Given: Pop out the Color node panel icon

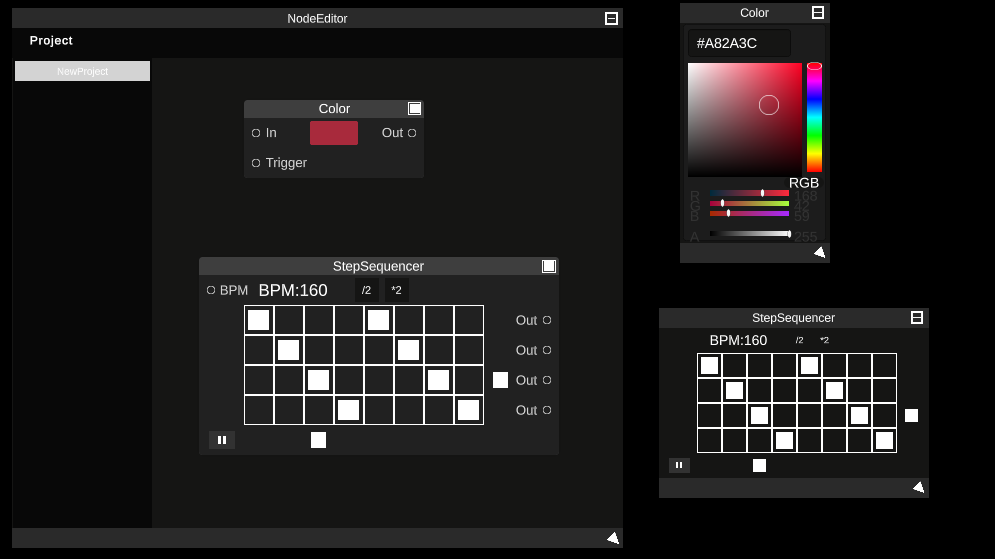Looking at the screenshot, I should pyautogui.click(x=415, y=108).
